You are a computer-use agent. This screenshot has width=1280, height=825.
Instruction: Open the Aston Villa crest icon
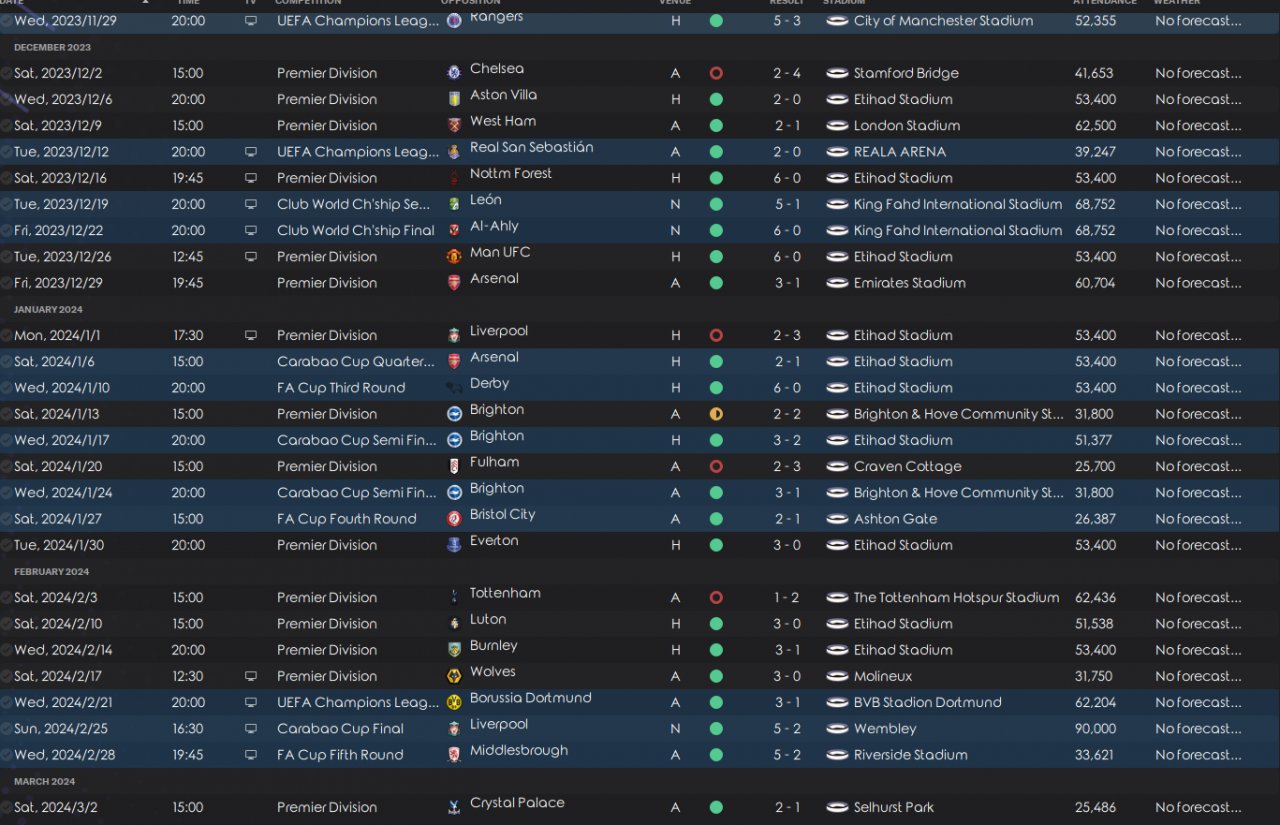(454, 99)
